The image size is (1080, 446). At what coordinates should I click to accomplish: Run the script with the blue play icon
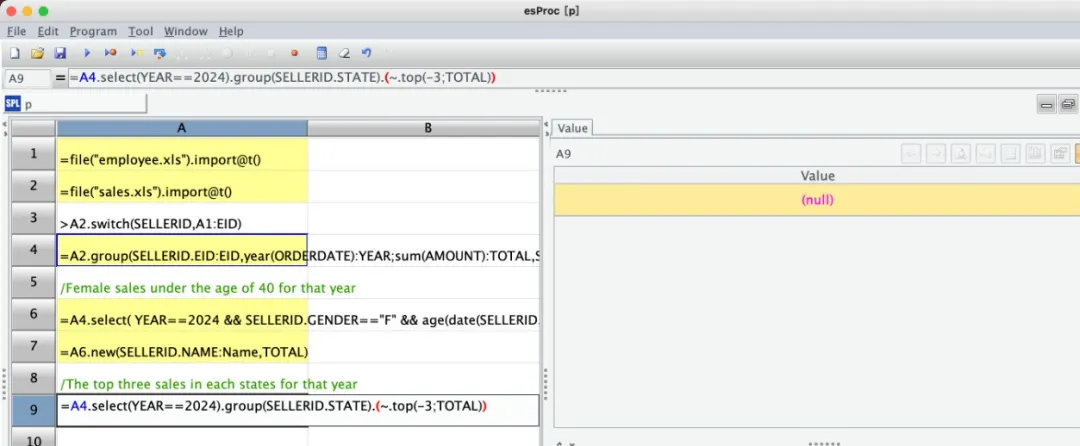point(88,53)
